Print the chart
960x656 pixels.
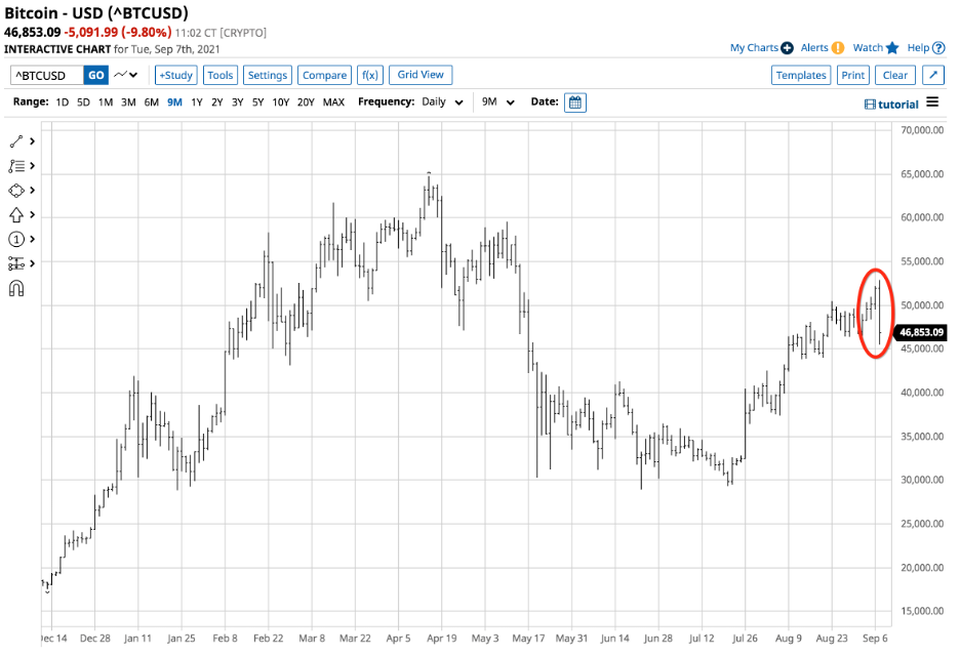(x=853, y=75)
